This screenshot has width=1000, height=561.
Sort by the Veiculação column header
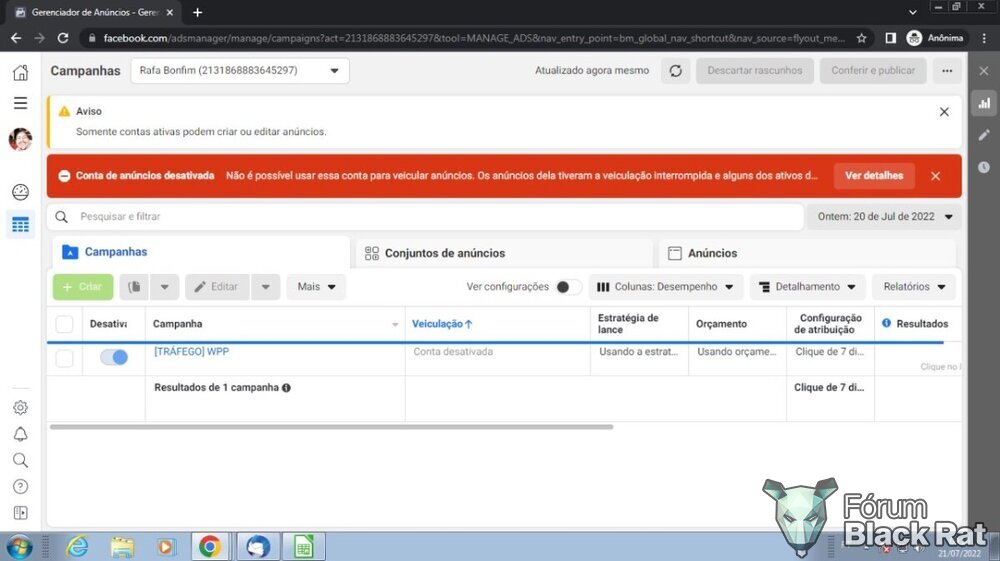[442, 324]
